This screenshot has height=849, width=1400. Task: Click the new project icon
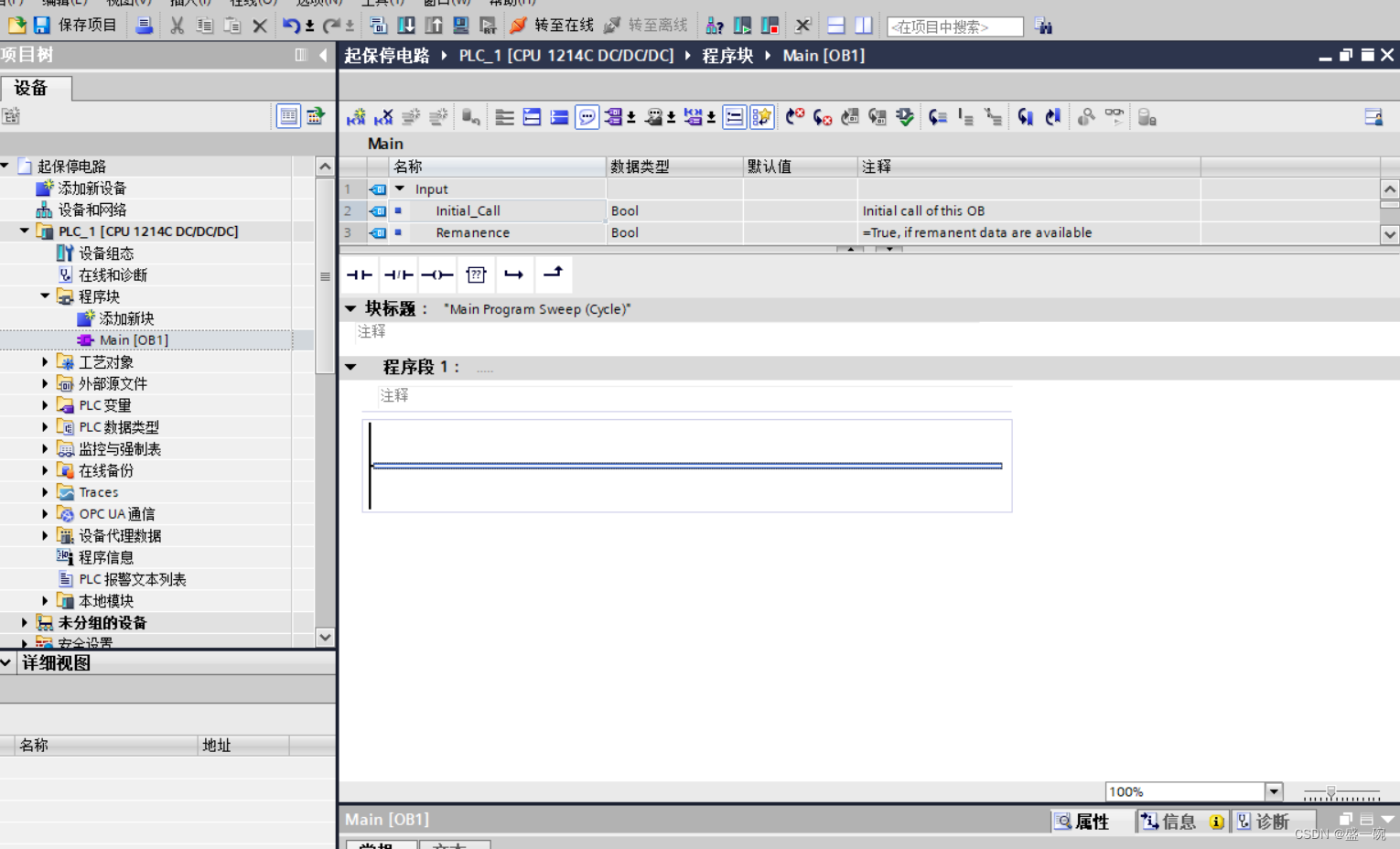click(16, 26)
